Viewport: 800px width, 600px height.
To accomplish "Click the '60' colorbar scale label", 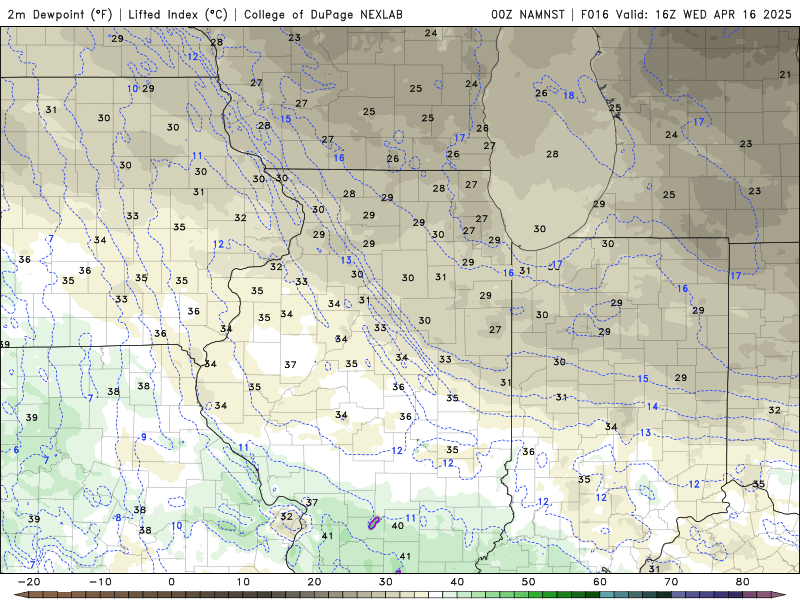I will click(600, 582).
